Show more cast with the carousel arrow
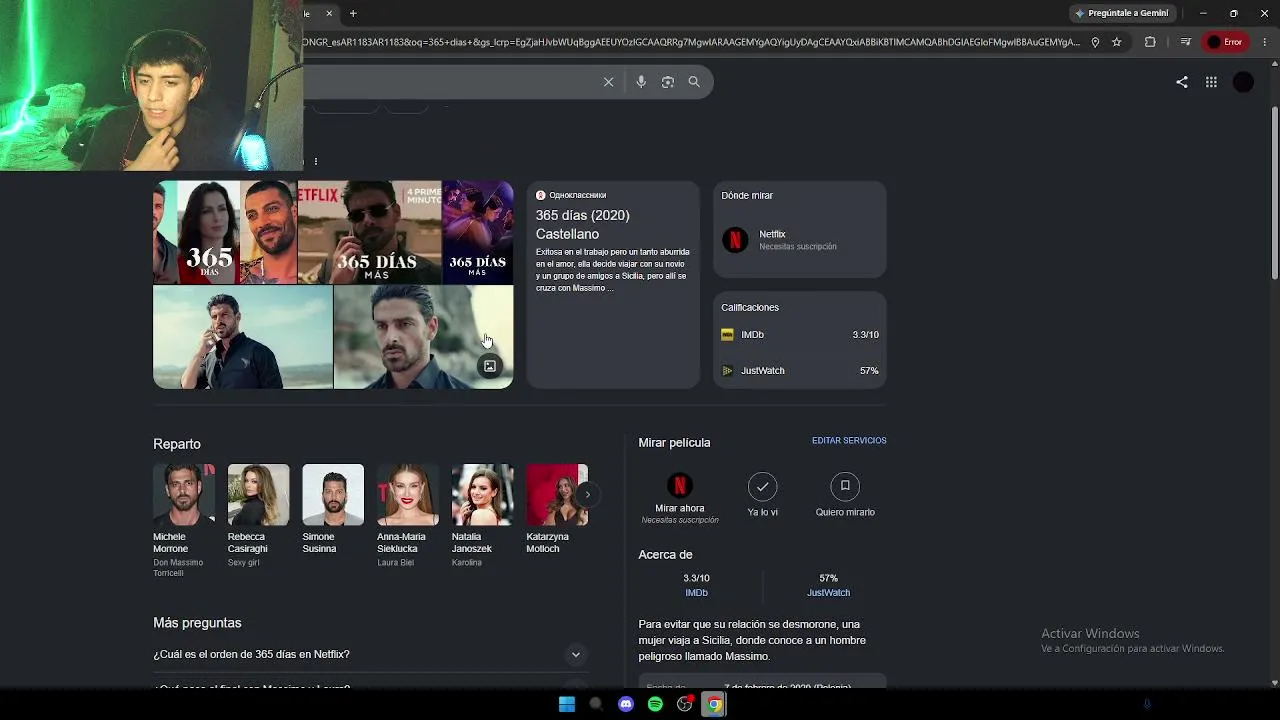 [x=587, y=494]
